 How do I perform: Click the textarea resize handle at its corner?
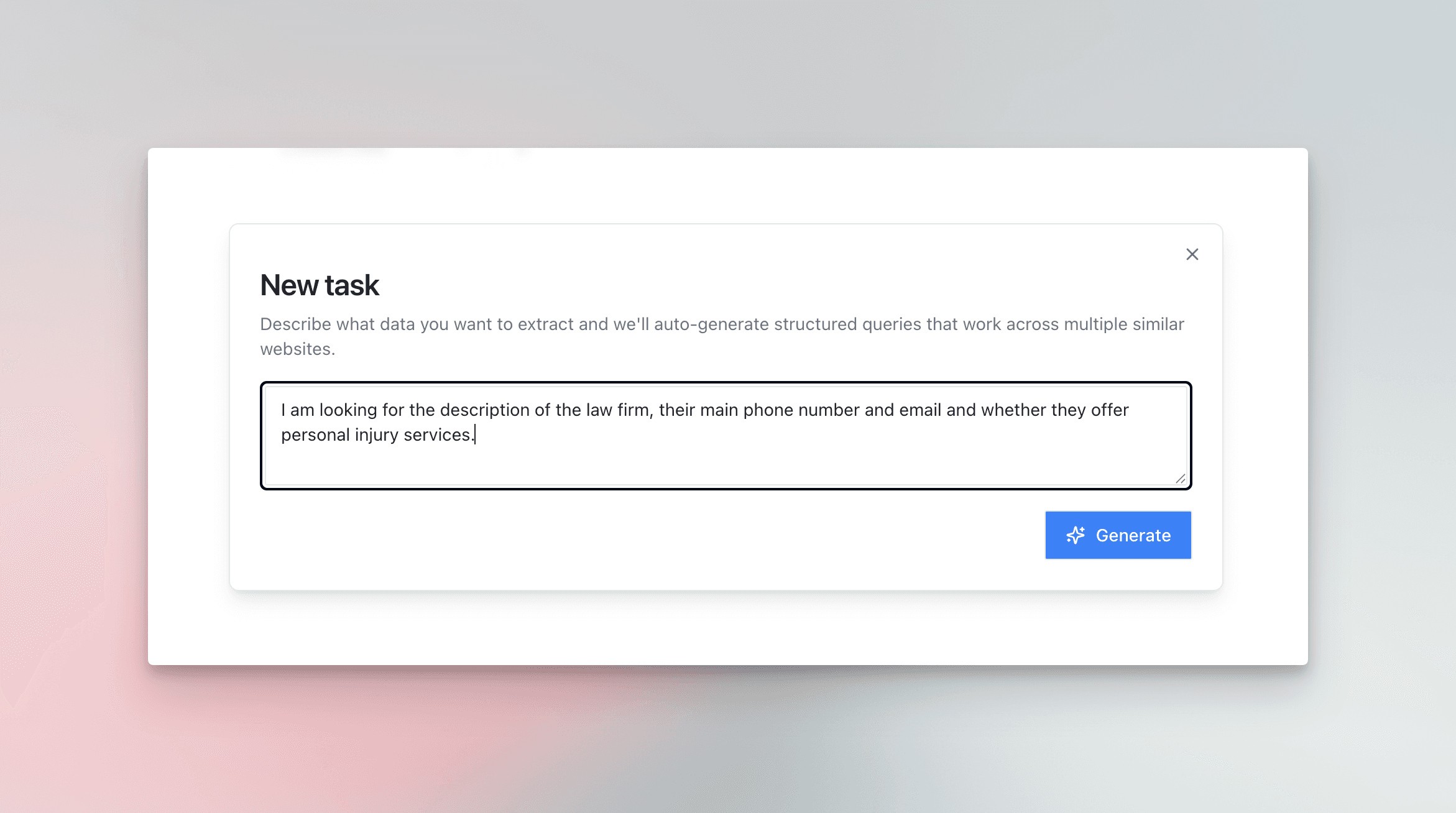(x=1181, y=479)
